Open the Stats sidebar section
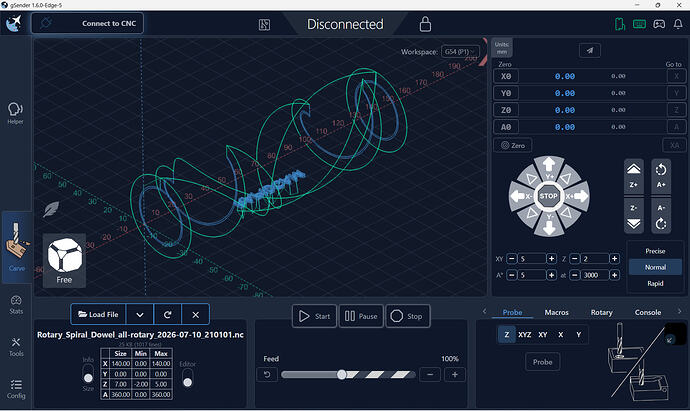Viewport: 690px width, 411px height. coord(16,305)
